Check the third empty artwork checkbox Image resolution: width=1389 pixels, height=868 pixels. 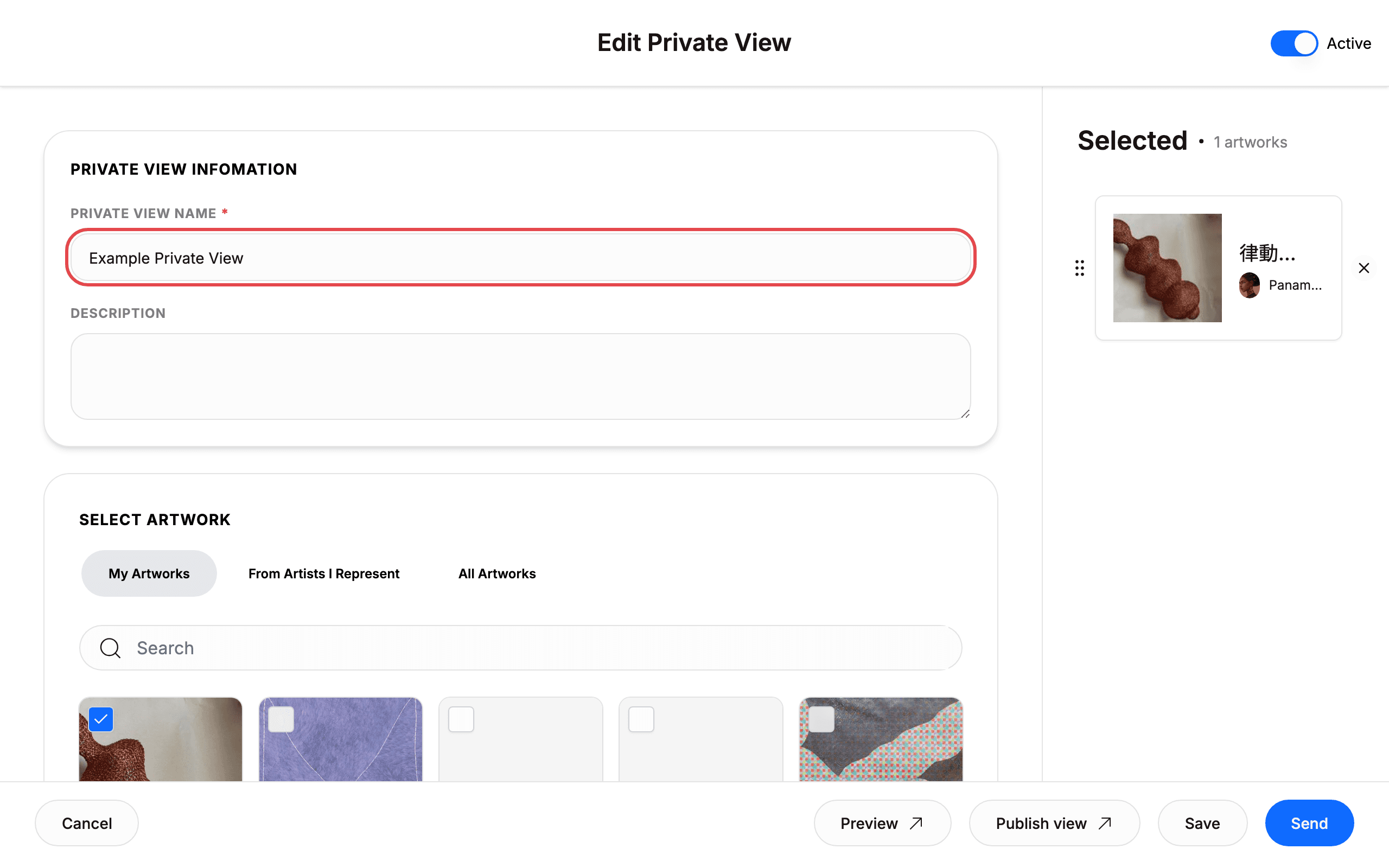coord(461,719)
